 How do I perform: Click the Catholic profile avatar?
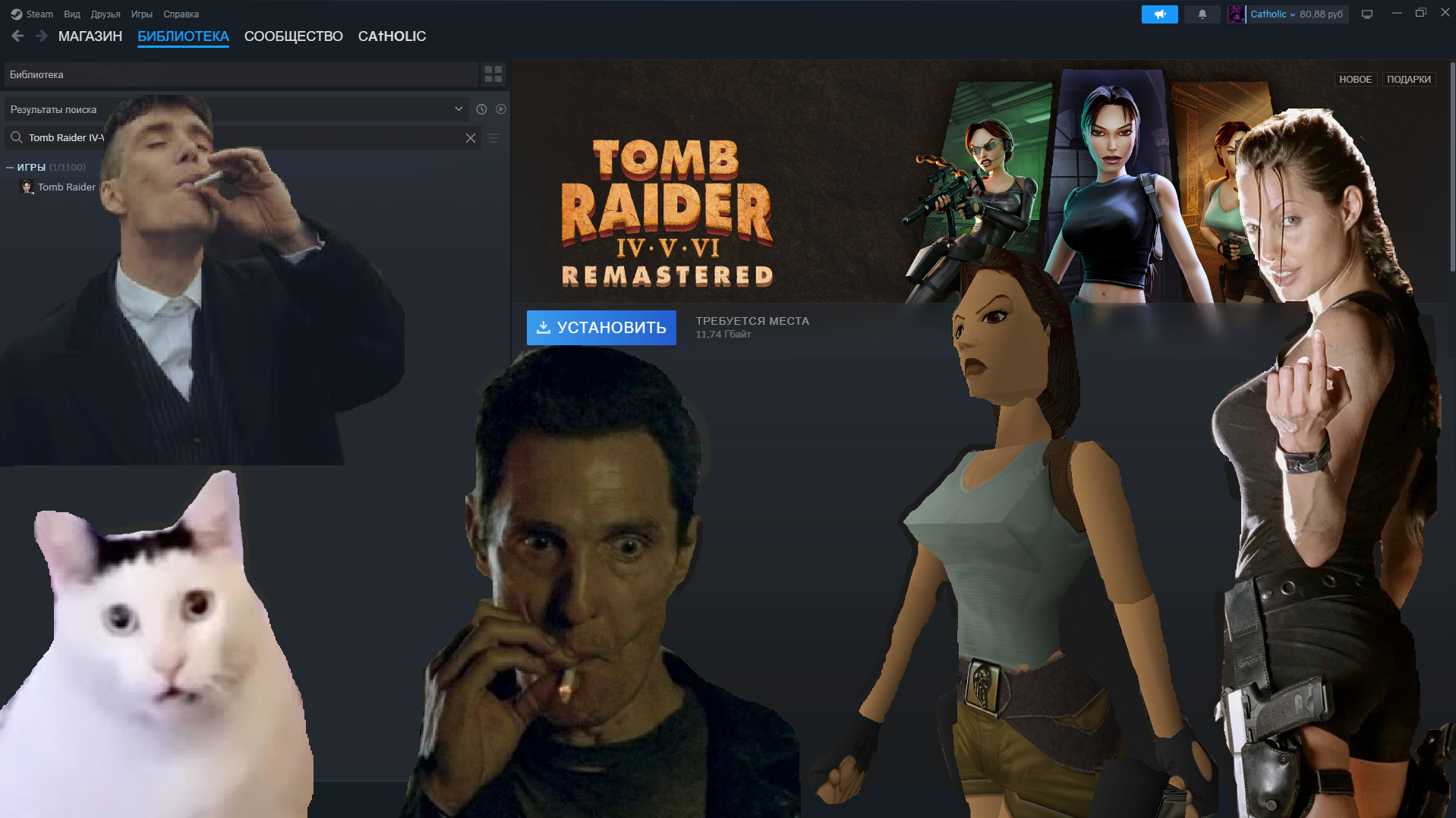click(x=1237, y=14)
